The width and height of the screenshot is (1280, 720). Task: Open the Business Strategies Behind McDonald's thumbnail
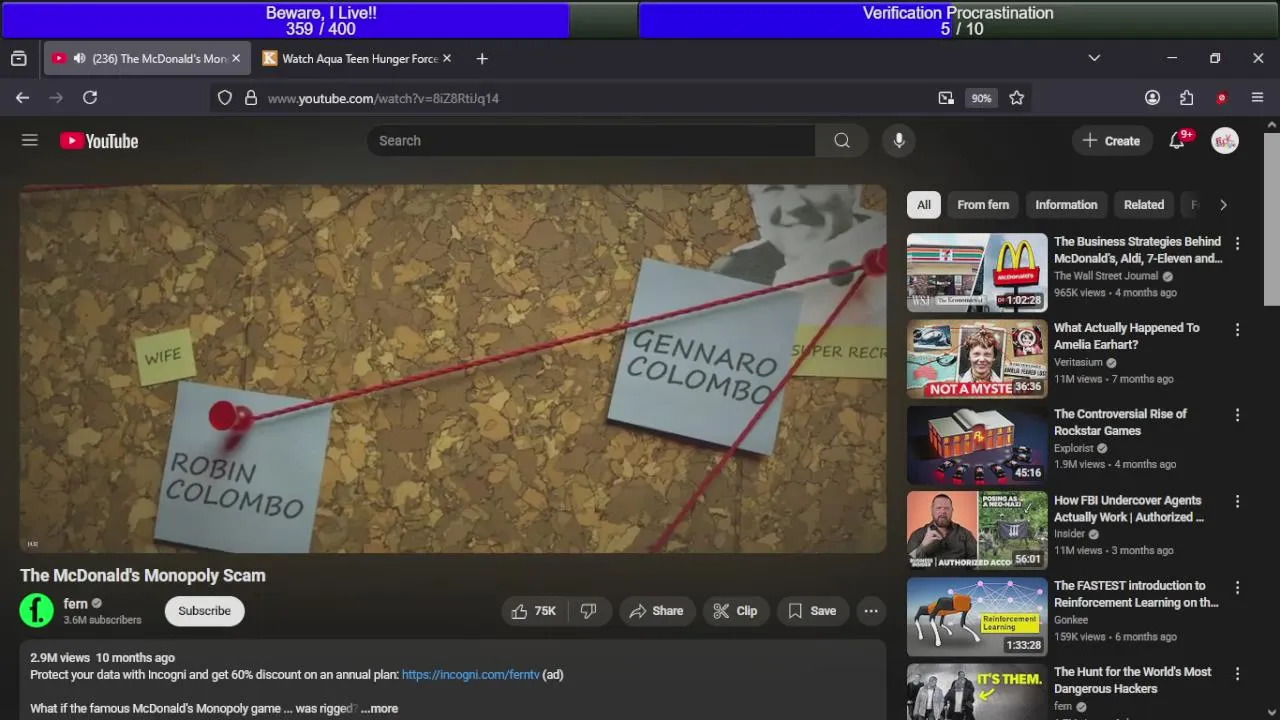(977, 273)
